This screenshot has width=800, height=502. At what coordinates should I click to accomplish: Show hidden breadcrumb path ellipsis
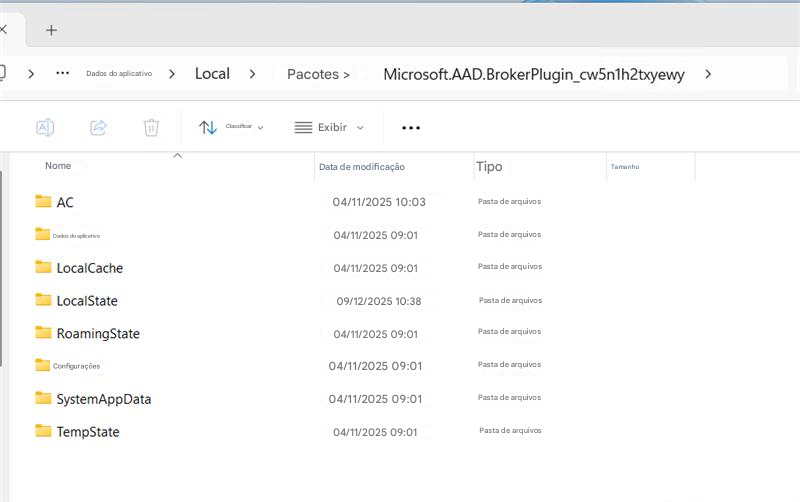tap(62, 73)
